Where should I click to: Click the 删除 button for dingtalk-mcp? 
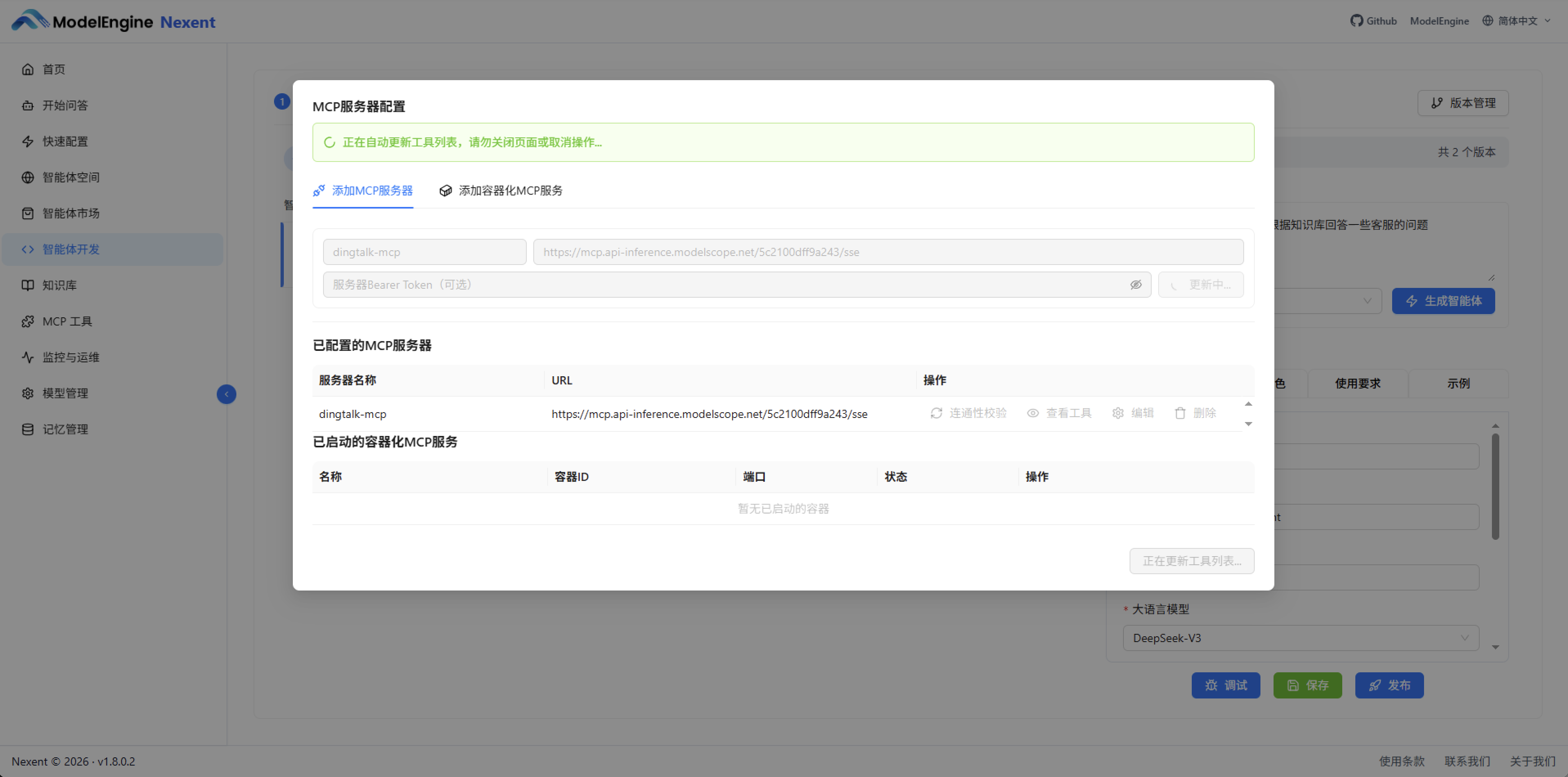(x=1195, y=413)
